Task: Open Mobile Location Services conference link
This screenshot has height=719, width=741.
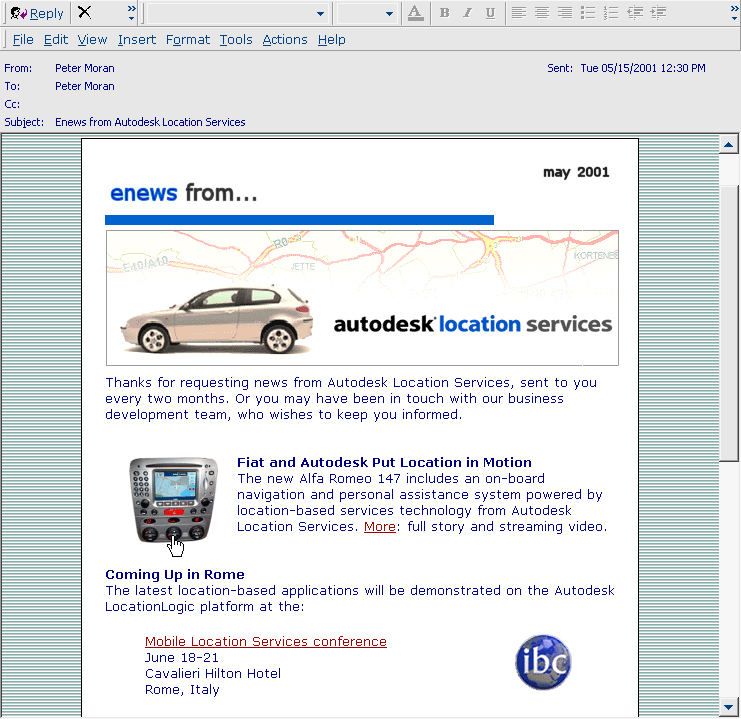Action: [266, 641]
